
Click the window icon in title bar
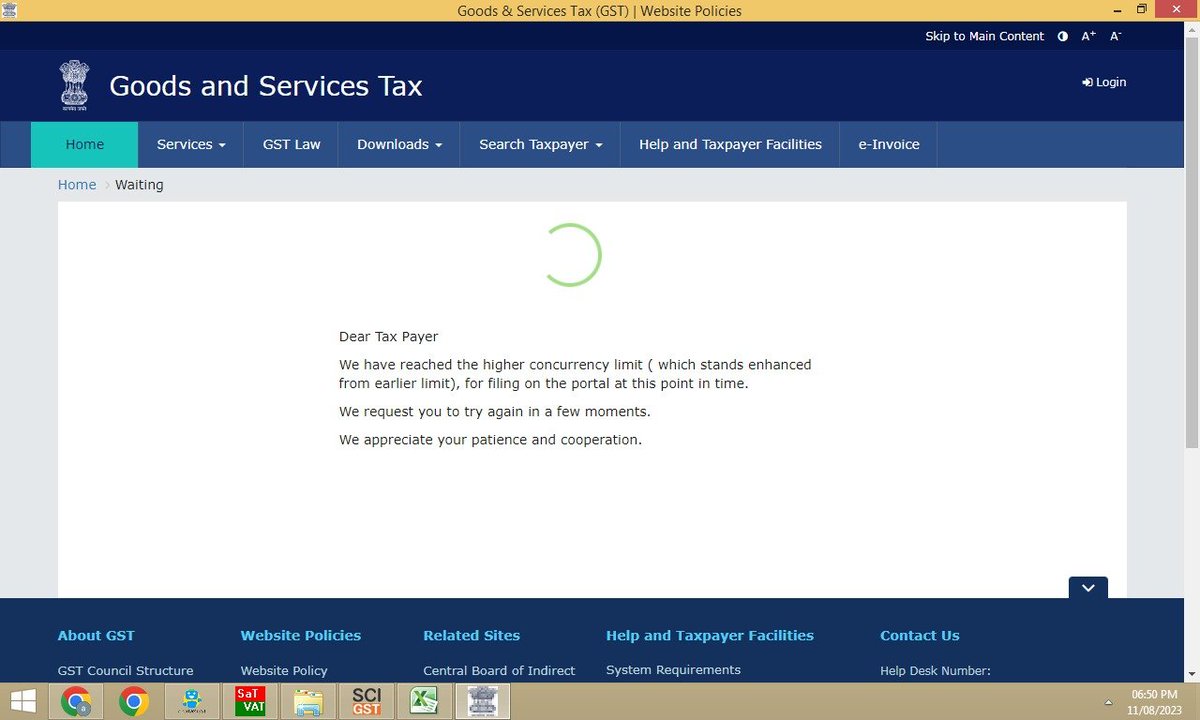[10, 11]
